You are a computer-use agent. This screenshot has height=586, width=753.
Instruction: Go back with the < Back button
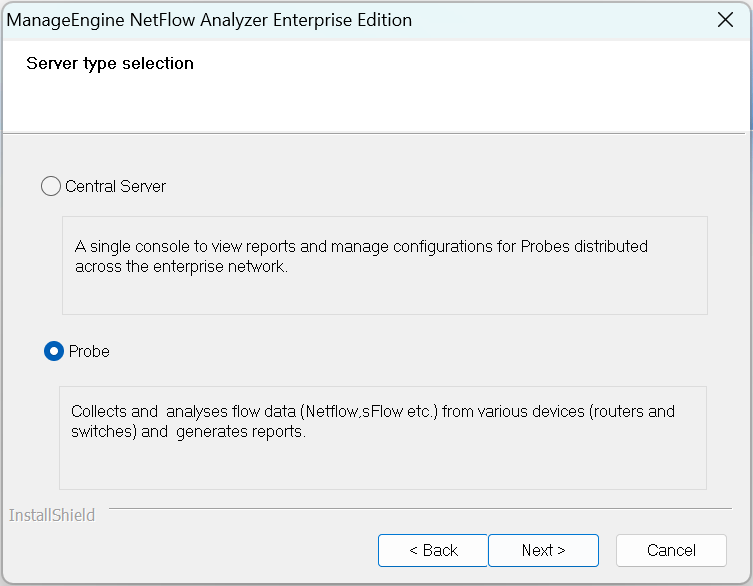[433, 550]
